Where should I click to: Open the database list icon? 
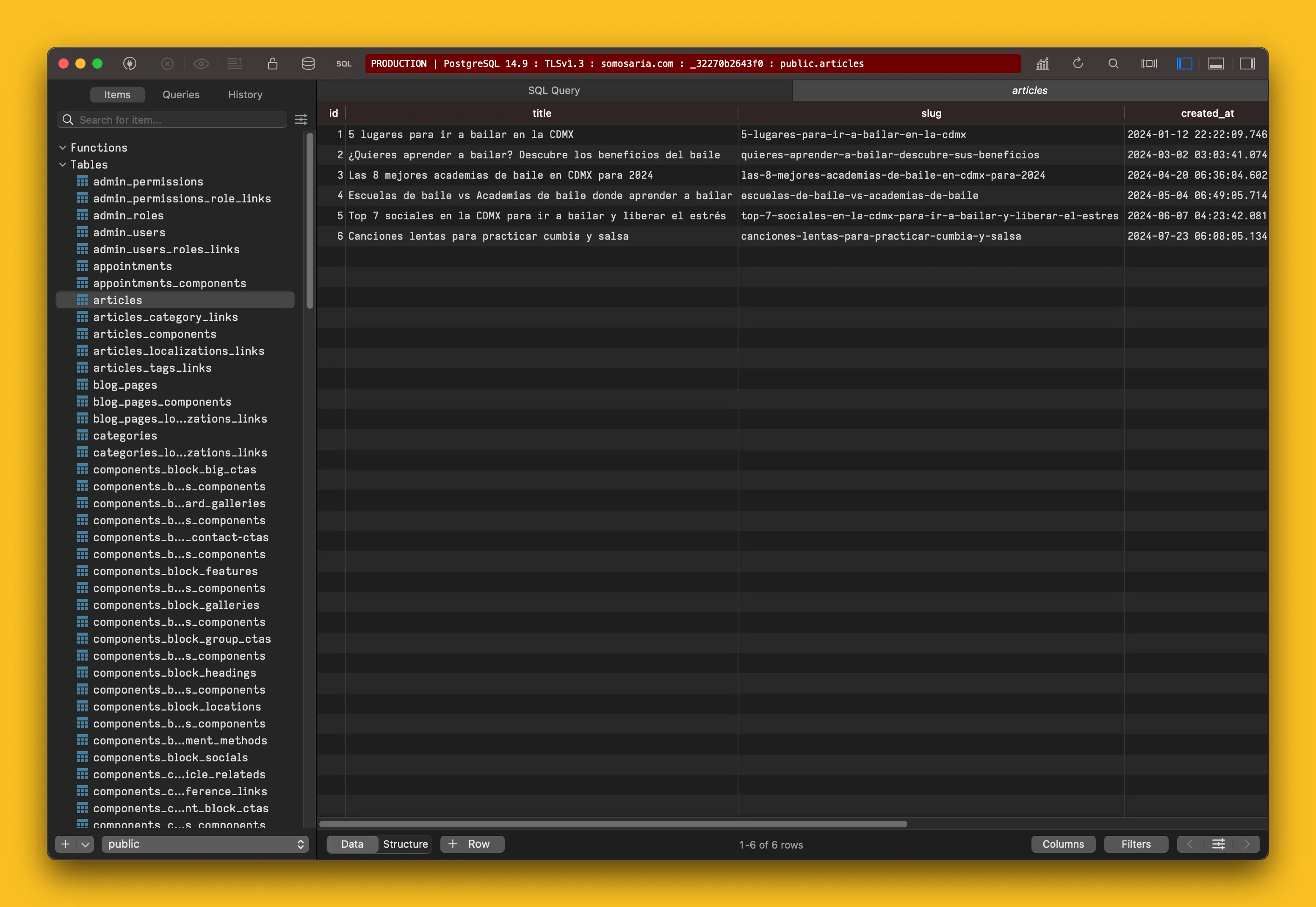coord(308,64)
